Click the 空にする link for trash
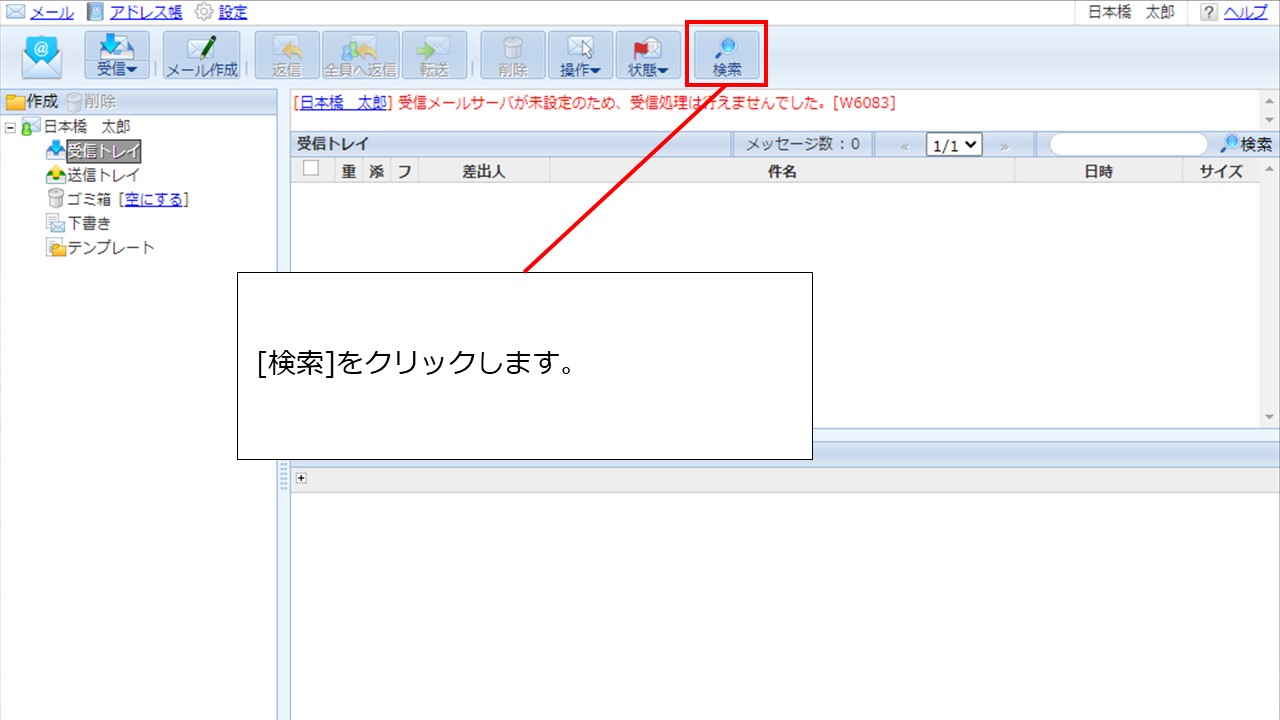 154,199
